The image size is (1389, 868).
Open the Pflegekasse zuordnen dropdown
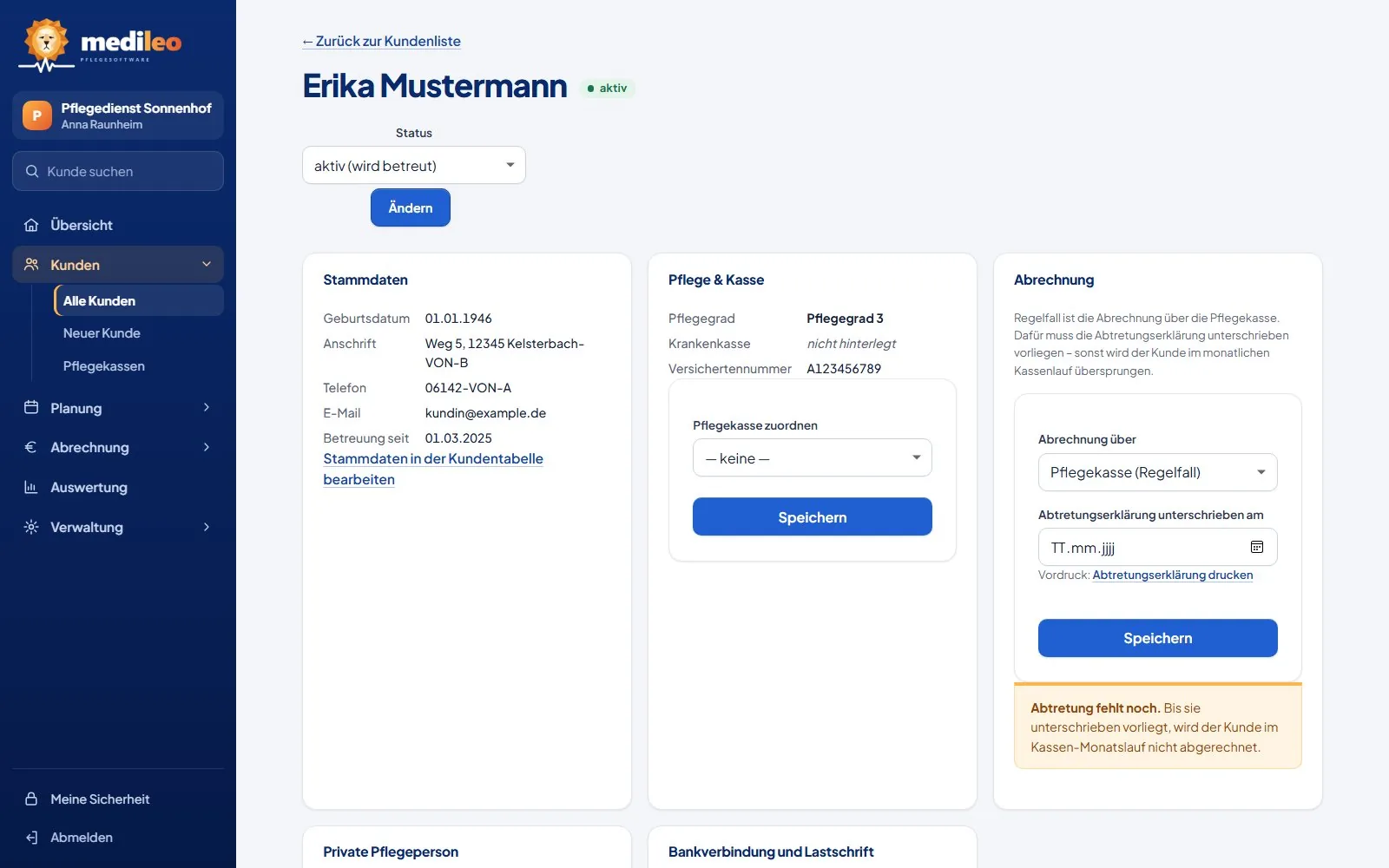click(813, 457)
